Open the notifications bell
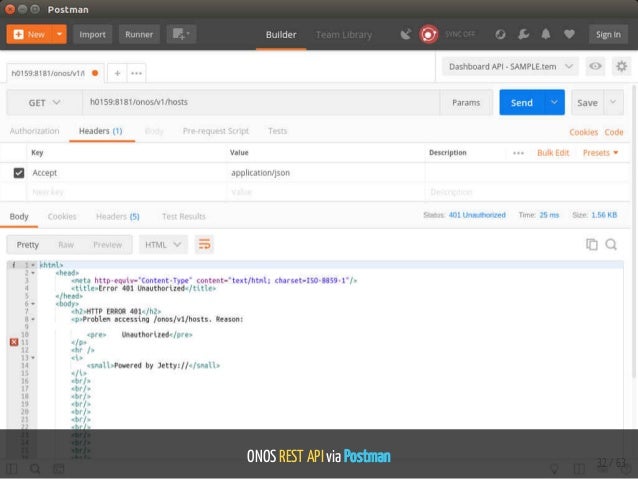Viewport: 638px width, 479px height. [x=546, y=34]
